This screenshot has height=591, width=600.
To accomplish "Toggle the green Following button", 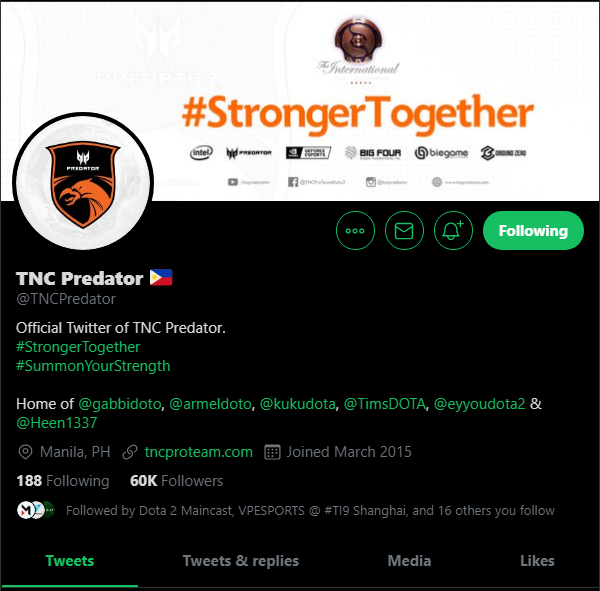I will click(533, 230).
